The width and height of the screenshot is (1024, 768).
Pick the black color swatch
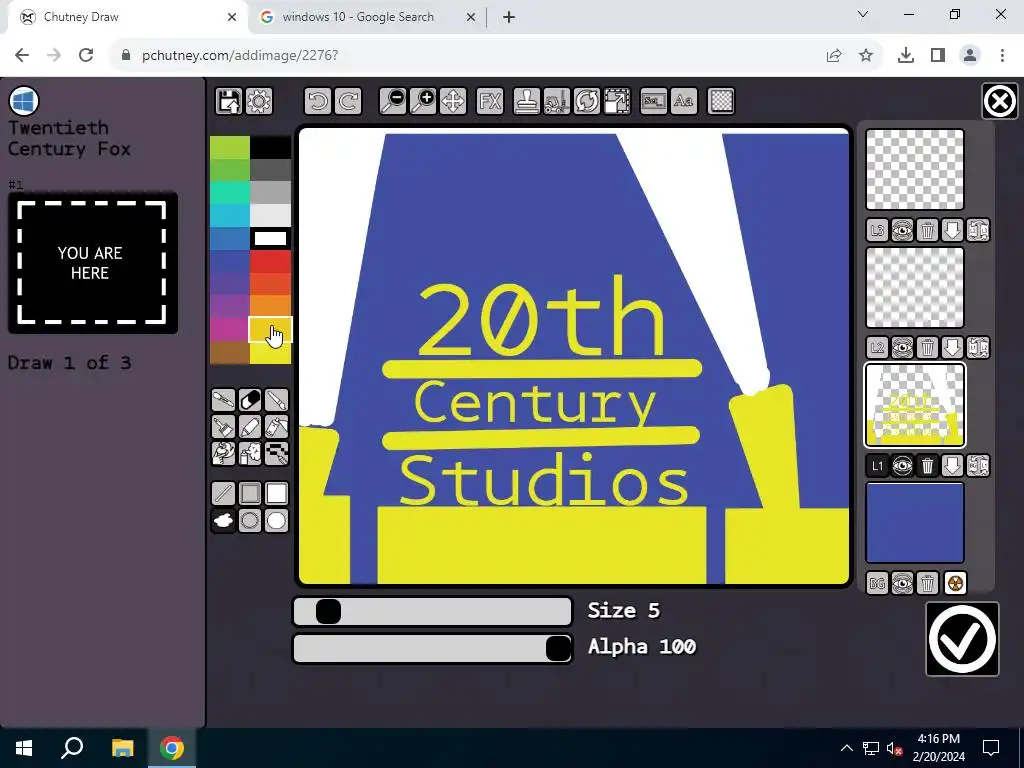click(270, 148)
